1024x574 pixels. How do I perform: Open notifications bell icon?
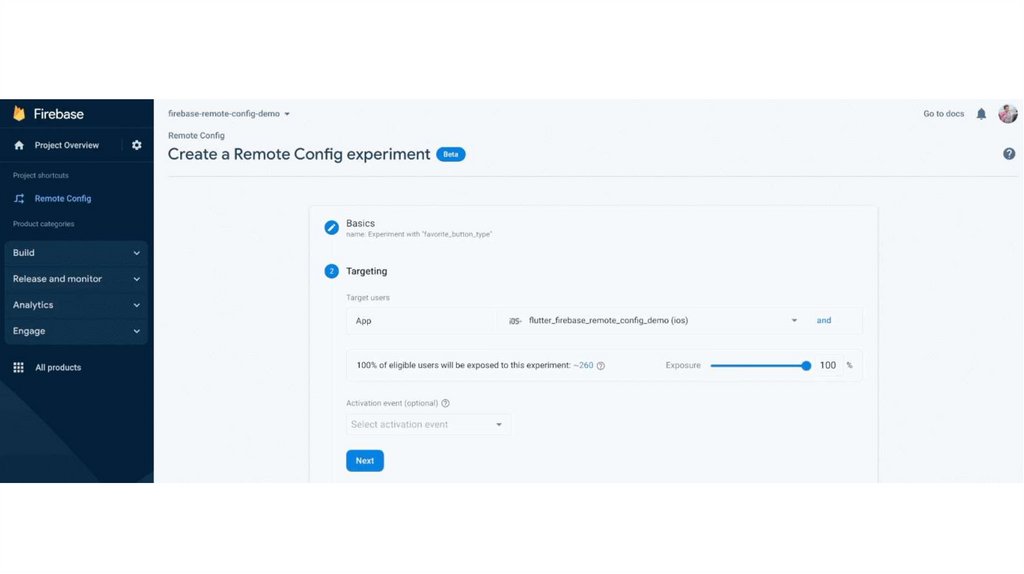(x=981, y=114)
